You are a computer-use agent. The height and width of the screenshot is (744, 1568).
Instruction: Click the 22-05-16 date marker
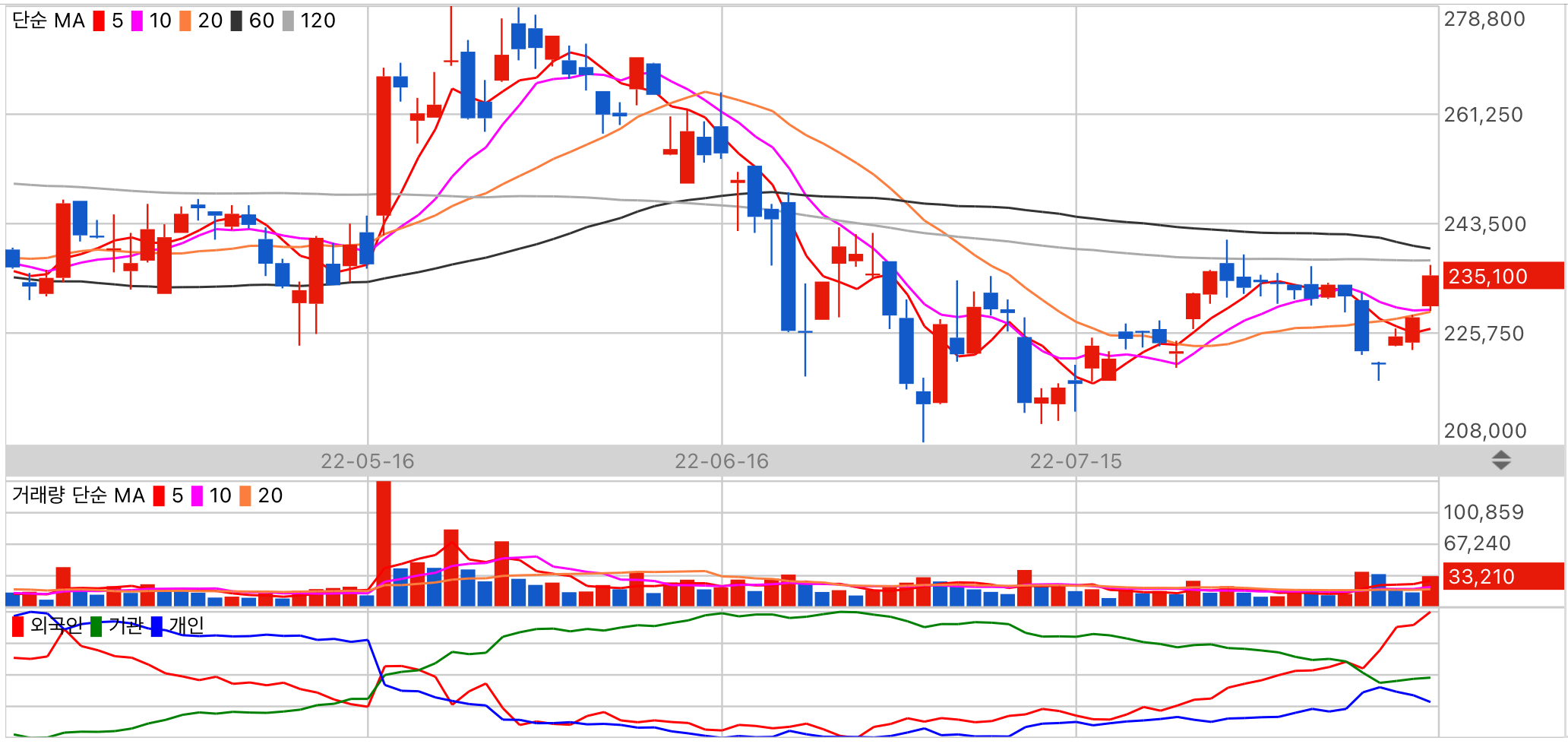[368, 461]
